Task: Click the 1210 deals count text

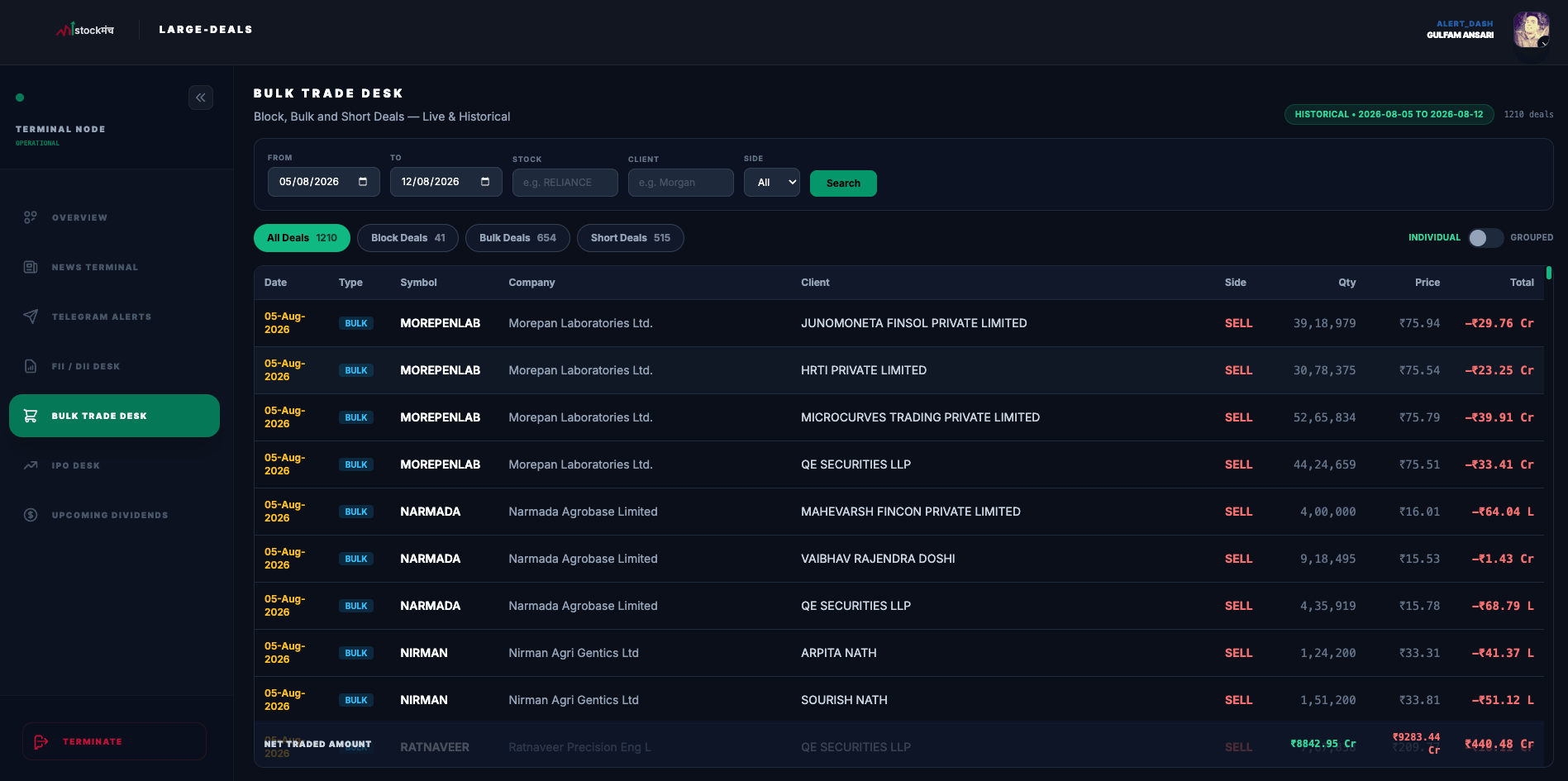Action: [1528, 115]
